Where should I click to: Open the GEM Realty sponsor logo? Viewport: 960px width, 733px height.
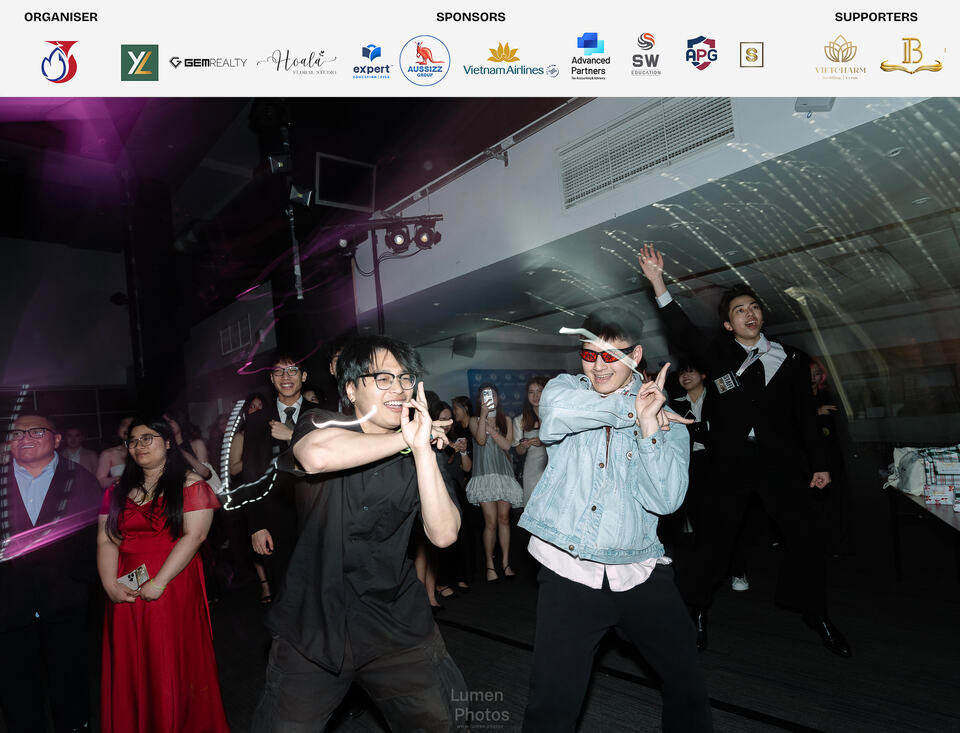[208, 62]
